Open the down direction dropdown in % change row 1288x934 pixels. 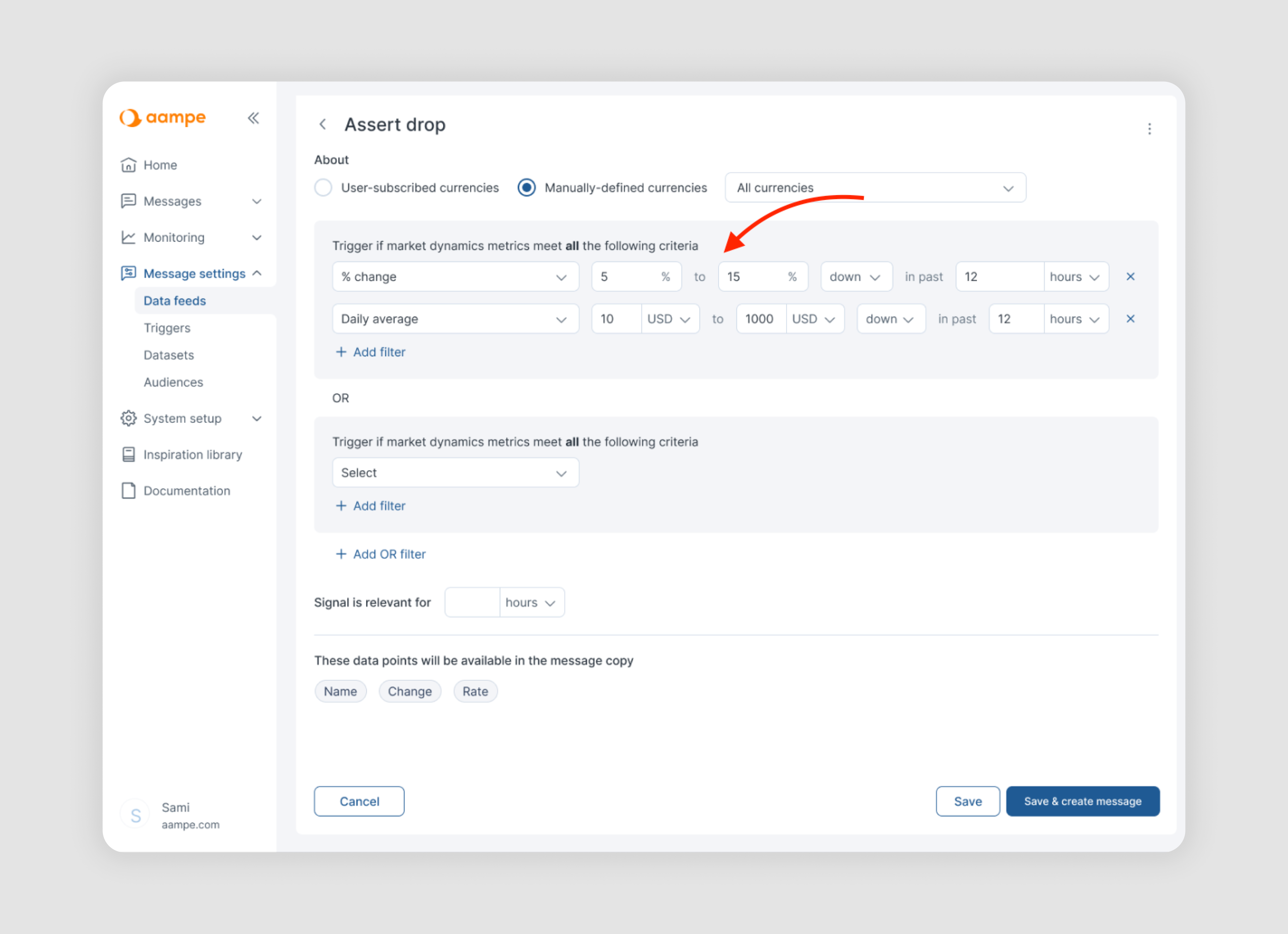pyautogui.click(x=856, y=277)
